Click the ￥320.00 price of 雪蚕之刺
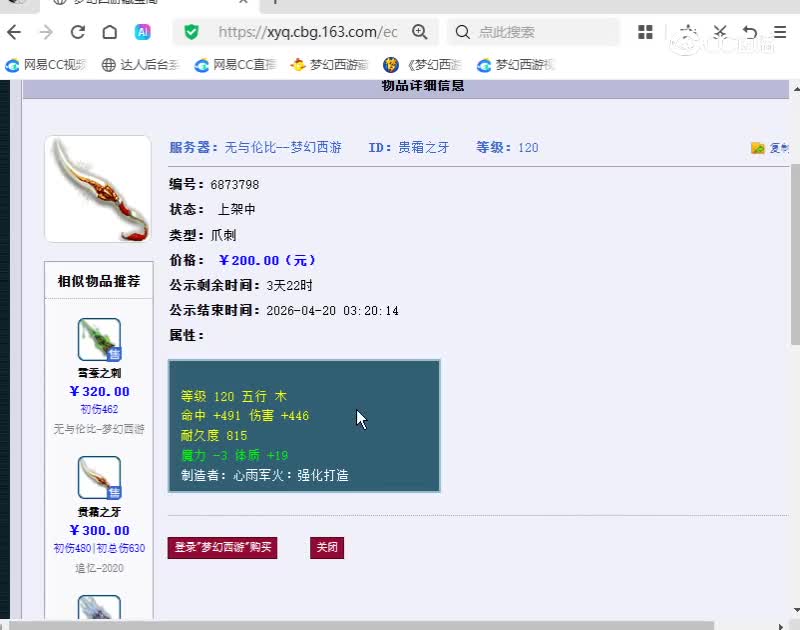 pyautogui.click(x=99, y=391)
